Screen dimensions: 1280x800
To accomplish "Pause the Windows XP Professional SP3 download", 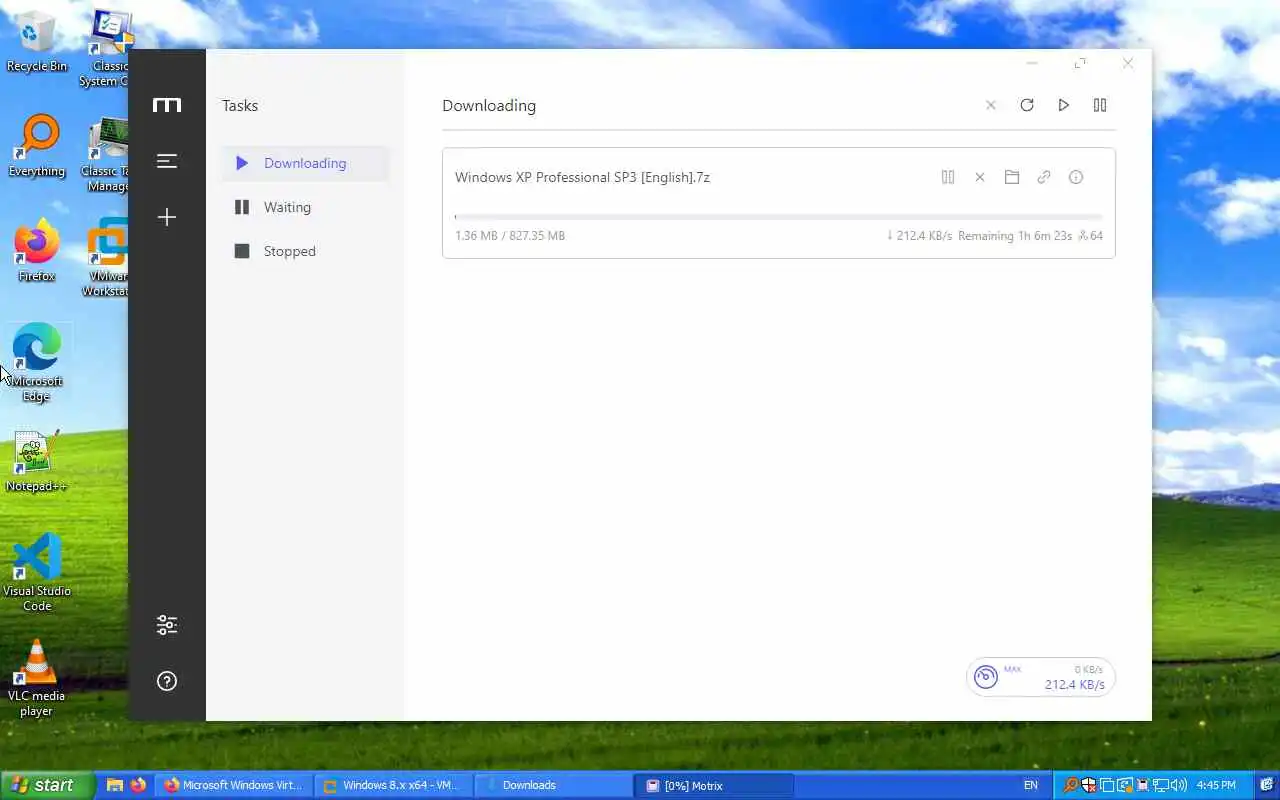I will [x=948, y=177].
